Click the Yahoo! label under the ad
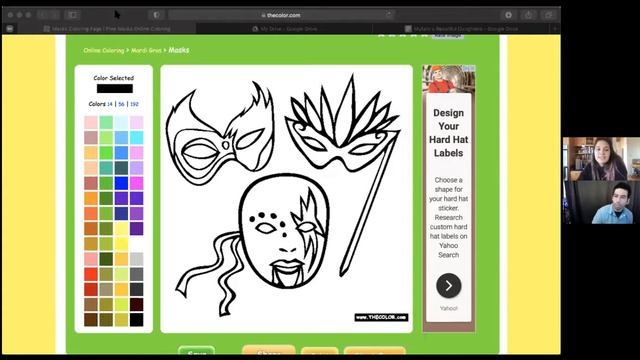 pos(449,309)
